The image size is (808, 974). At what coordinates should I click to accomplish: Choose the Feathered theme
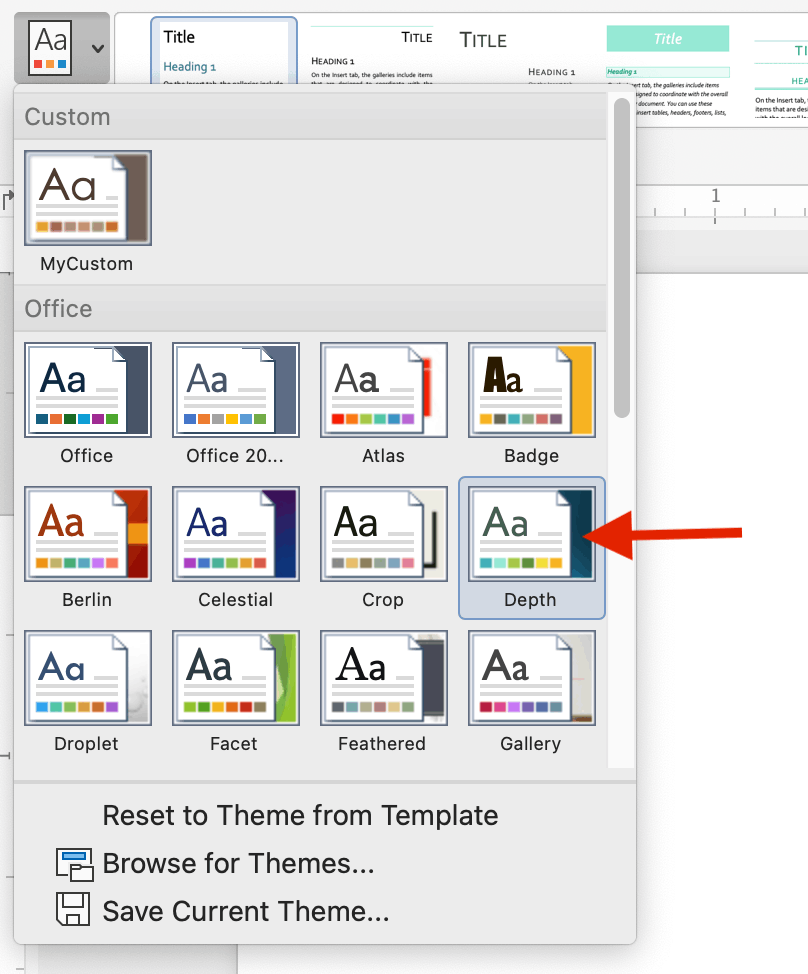coord(383,678)
